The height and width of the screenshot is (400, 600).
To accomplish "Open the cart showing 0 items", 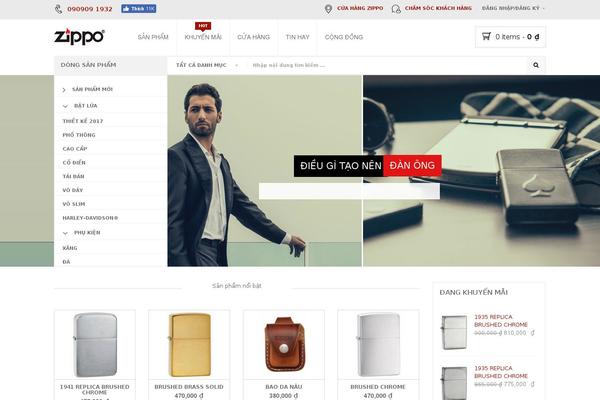I will [510, 37].
